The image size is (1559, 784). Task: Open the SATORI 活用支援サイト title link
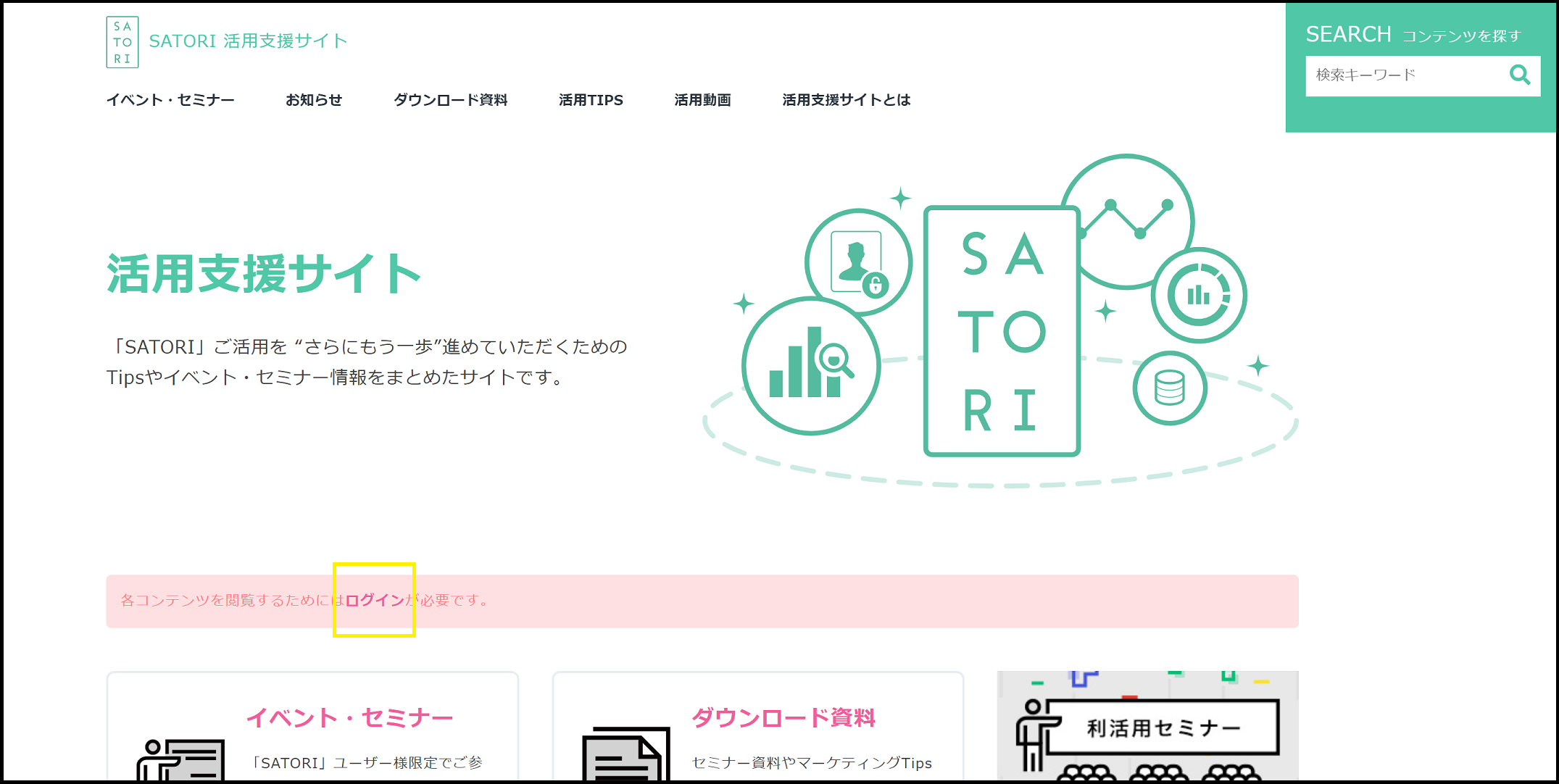pos(249,41)
